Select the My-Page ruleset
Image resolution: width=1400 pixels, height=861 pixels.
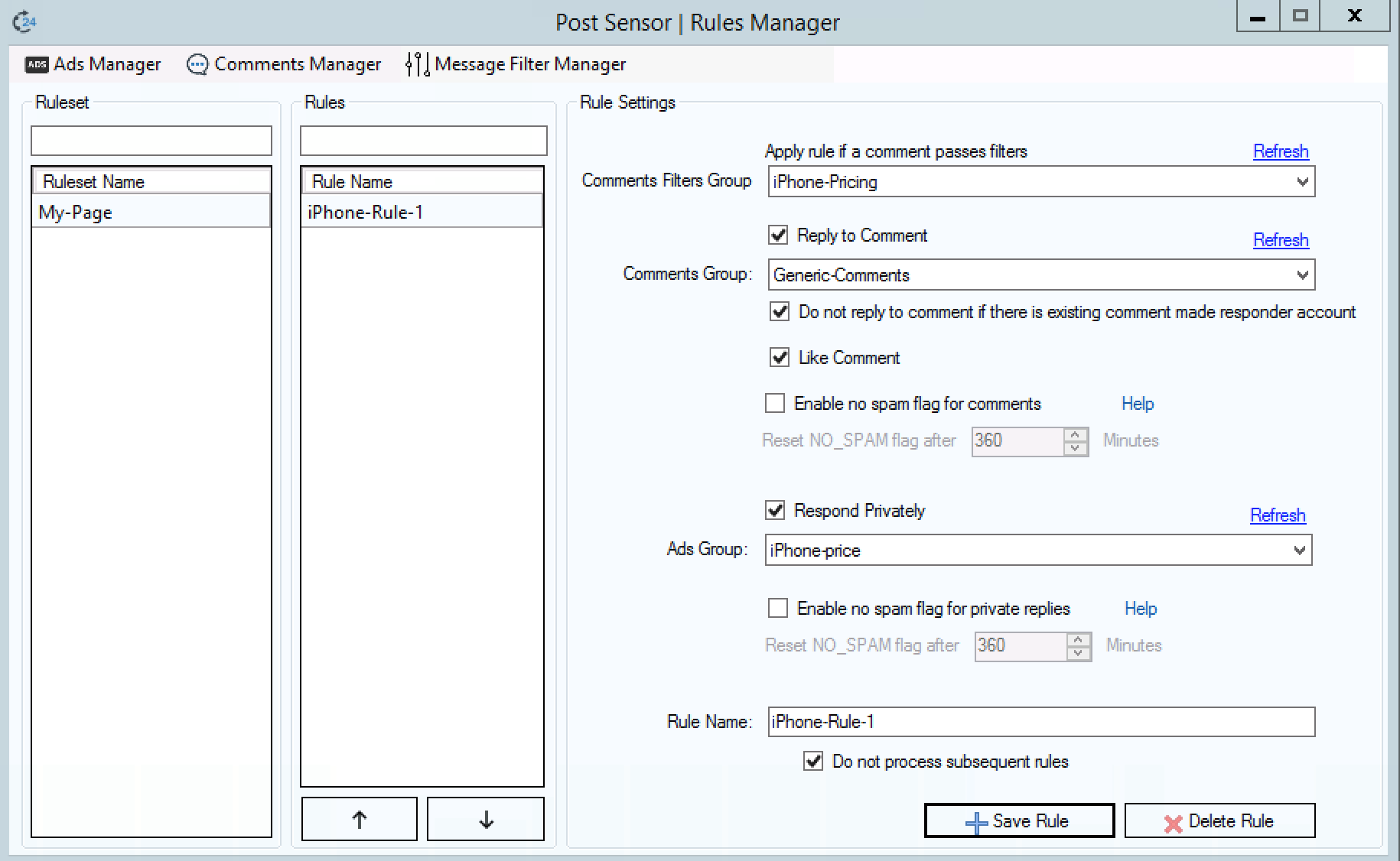pyautogui.click(x=77, y=212)
